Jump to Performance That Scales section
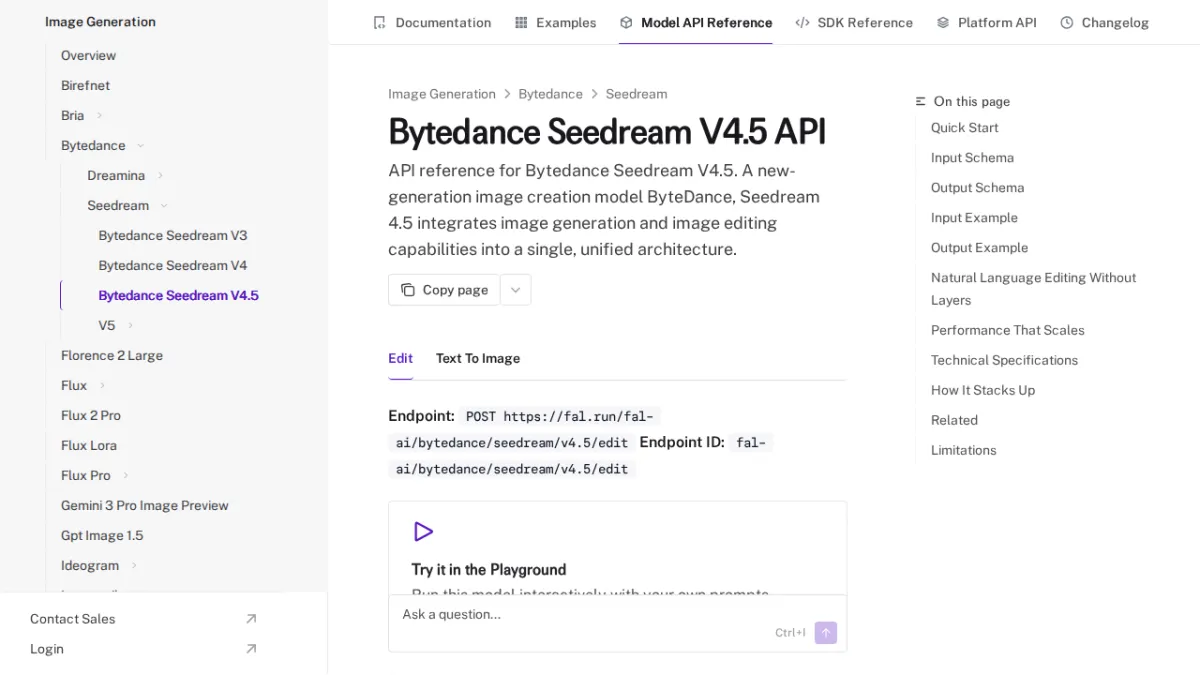 1007,330
